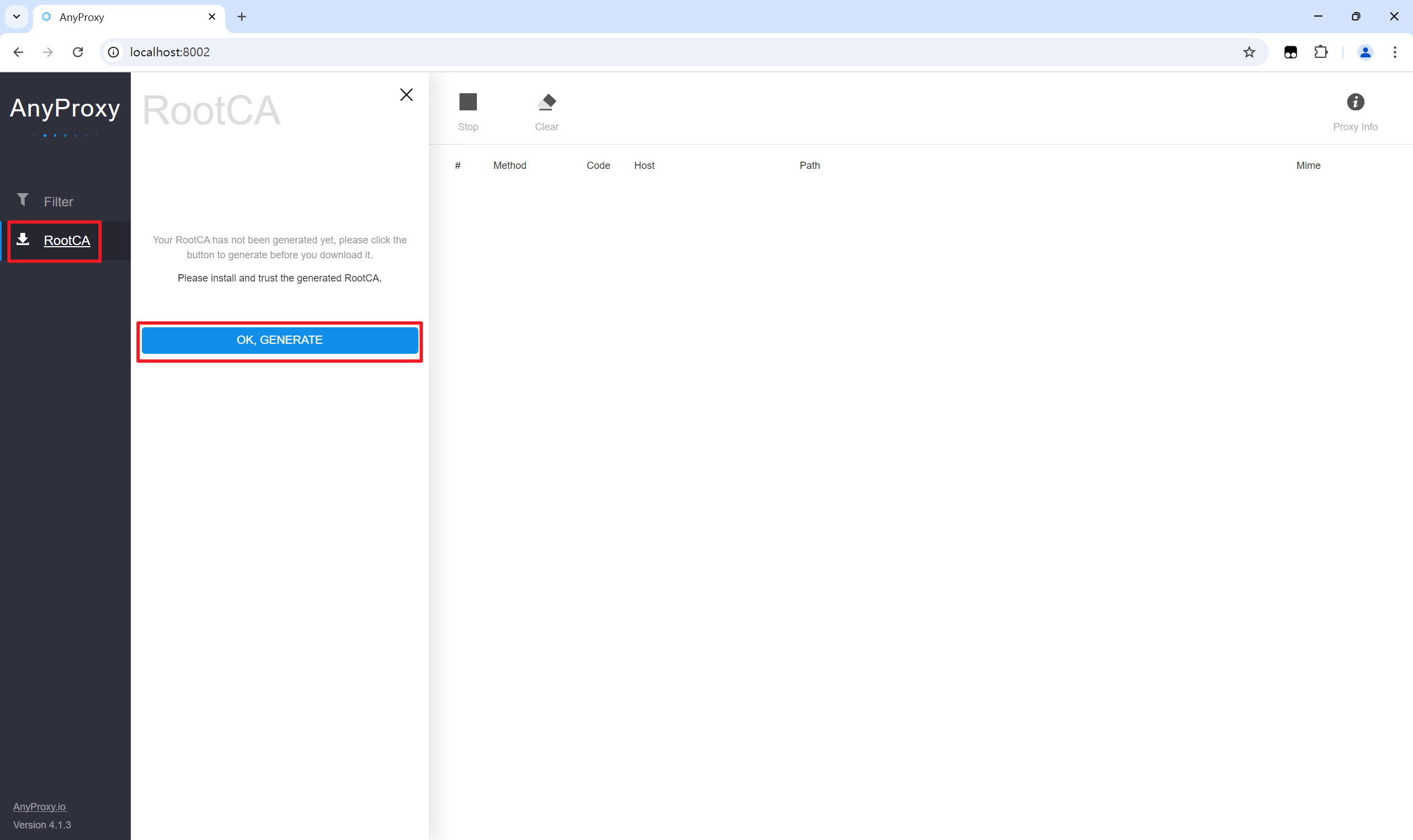Open a new browser tab
The width and height of the screenshot is (1413, 840).
click(242, 17)
